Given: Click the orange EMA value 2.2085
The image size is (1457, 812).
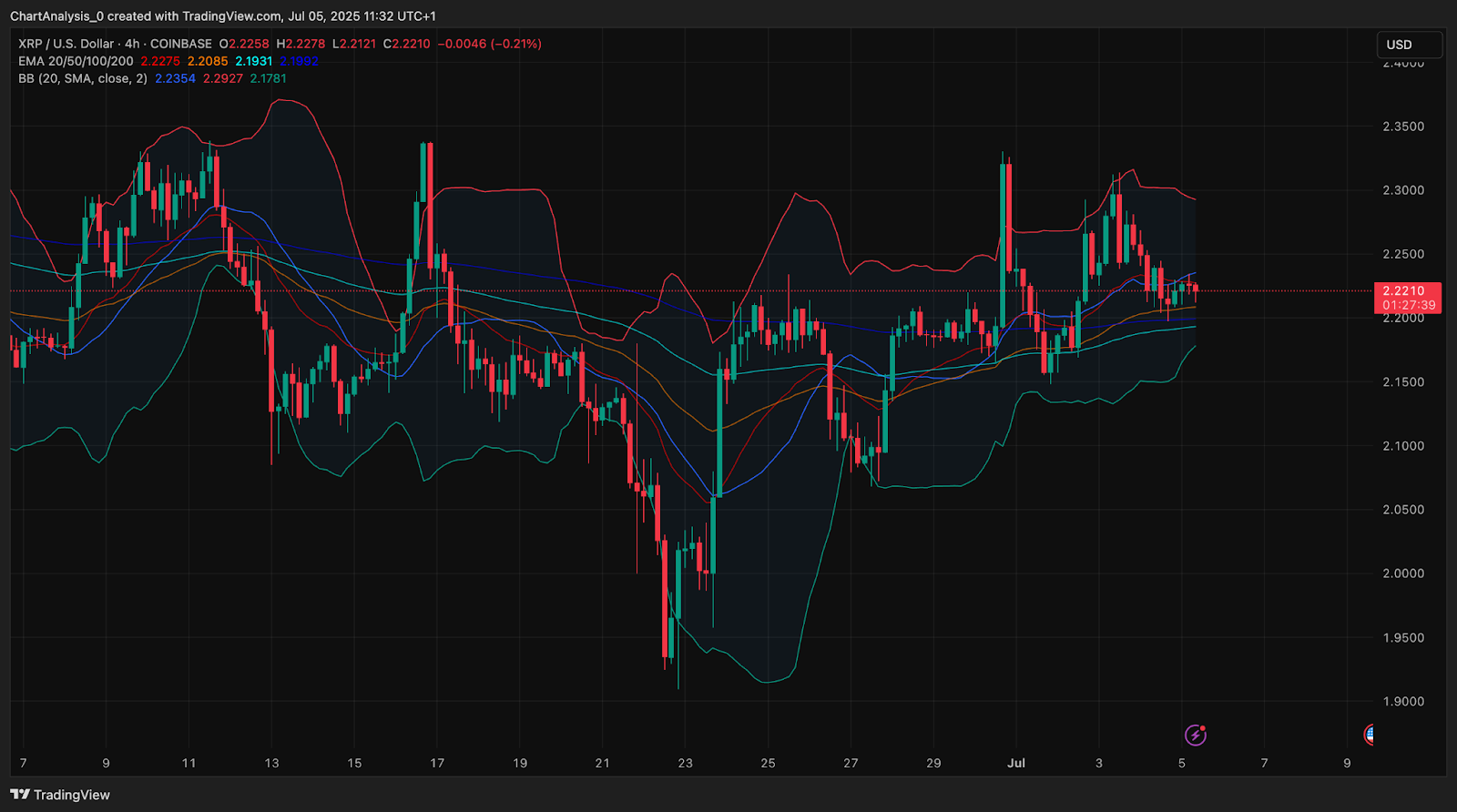Looking at the screenshot, I should pos(208,61).
